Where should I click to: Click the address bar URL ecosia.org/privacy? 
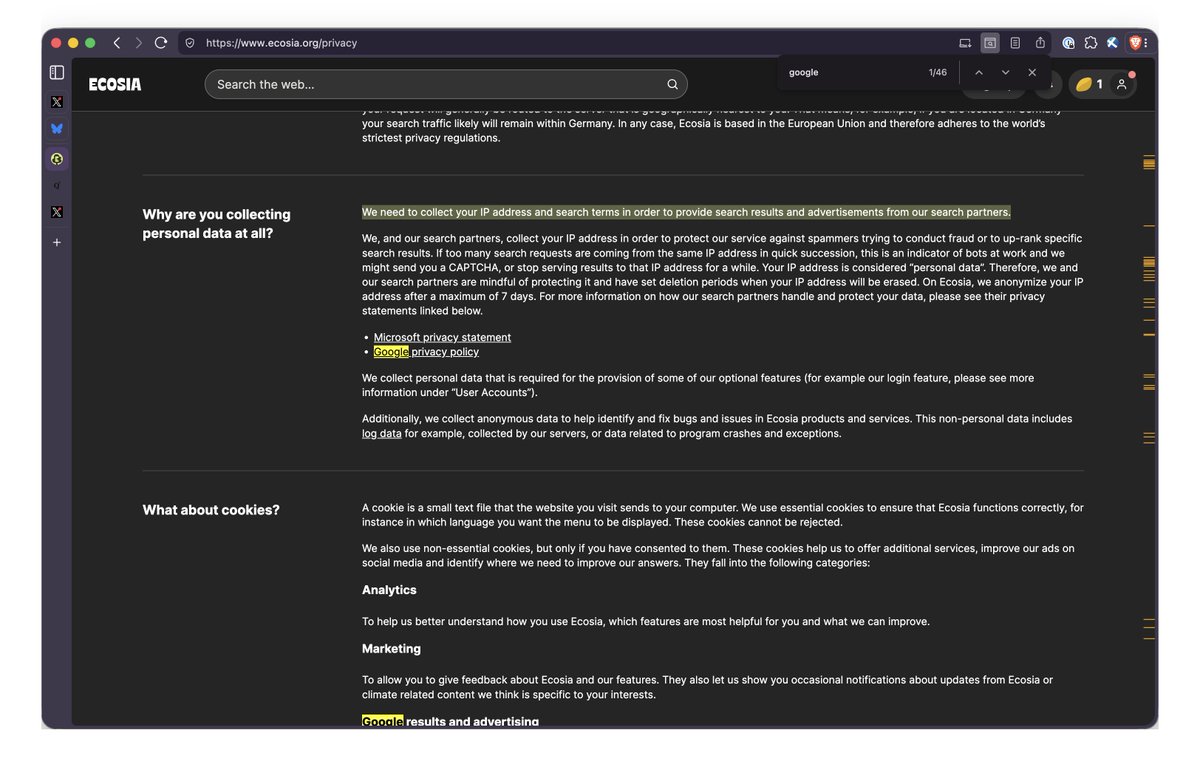click(281, 43)
